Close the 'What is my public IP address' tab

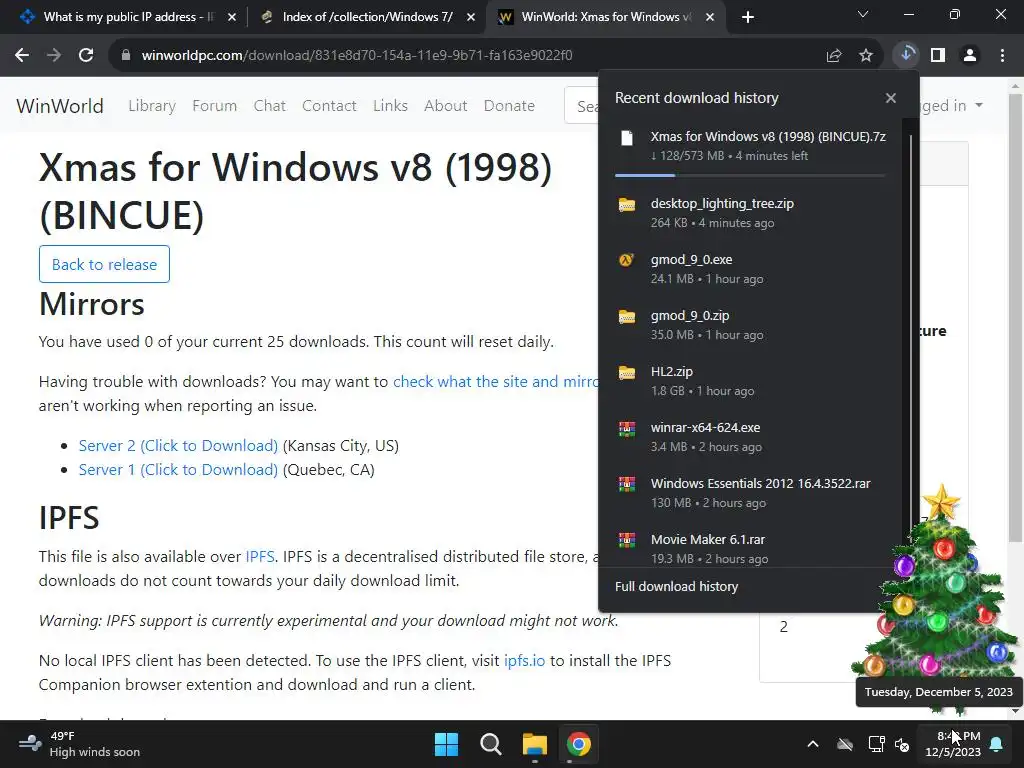[232, 18]
